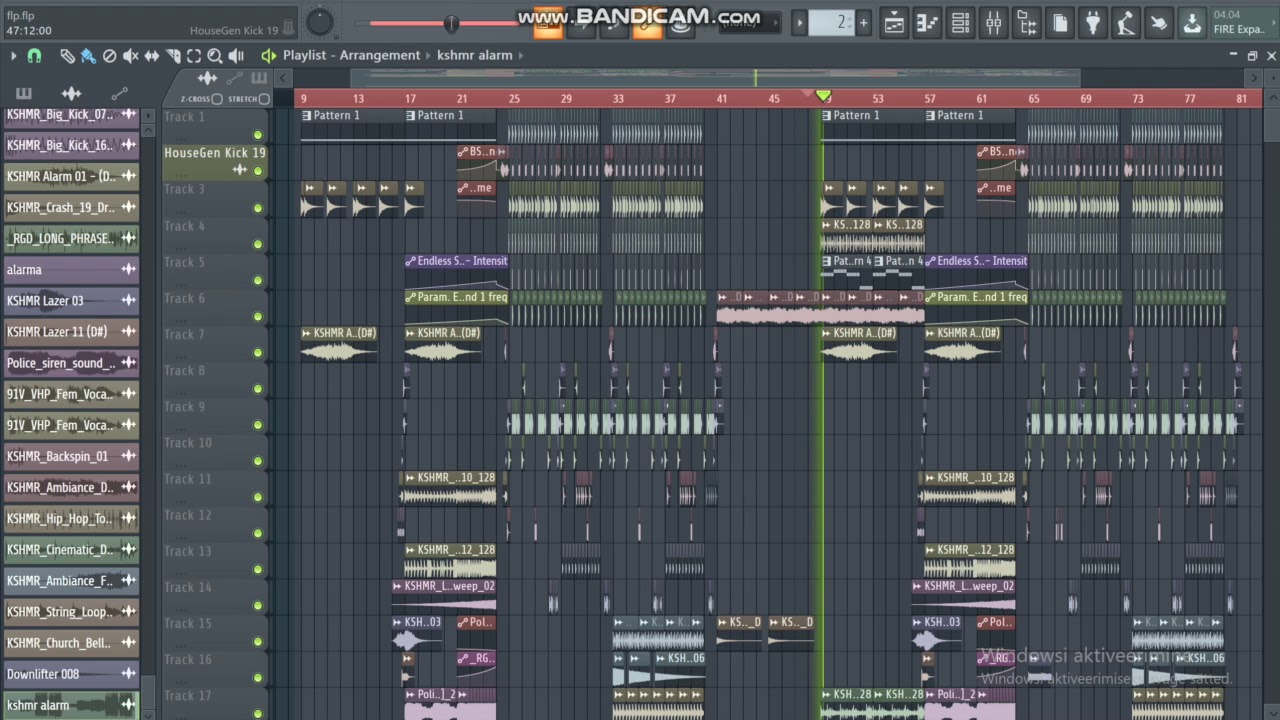
Task: Open the project picker pages icon
Action: [1060, 22]
